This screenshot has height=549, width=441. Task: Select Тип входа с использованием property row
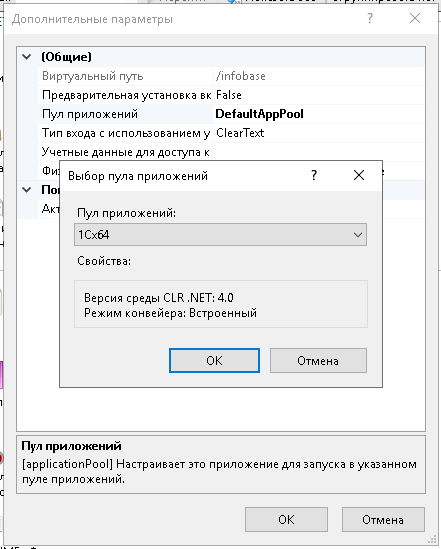click(231, 133)
